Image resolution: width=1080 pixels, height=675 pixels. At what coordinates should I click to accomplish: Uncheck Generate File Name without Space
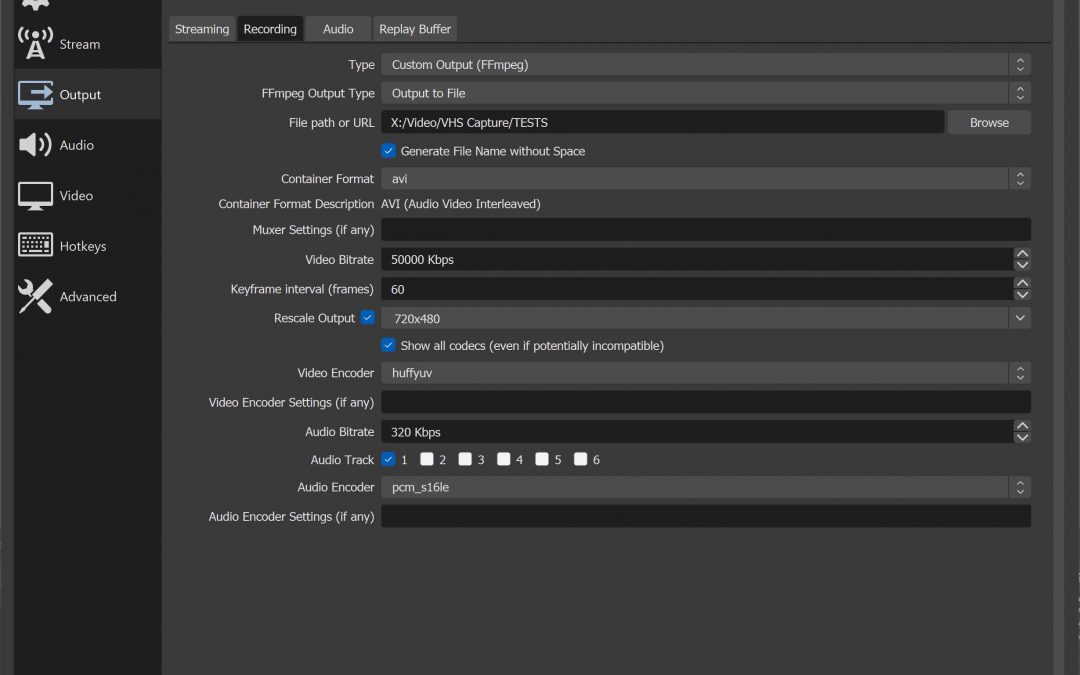389,151
